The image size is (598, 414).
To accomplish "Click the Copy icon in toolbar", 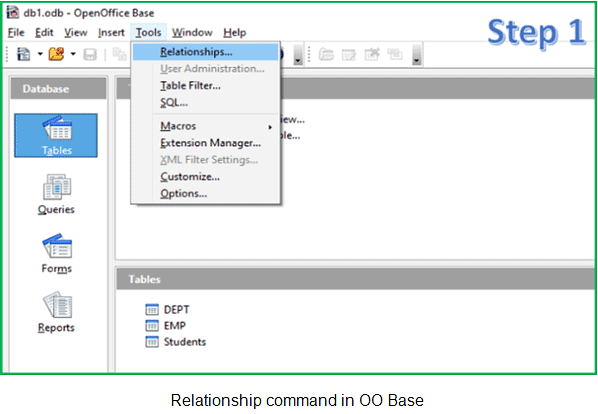I will click(x=120, y=55).
